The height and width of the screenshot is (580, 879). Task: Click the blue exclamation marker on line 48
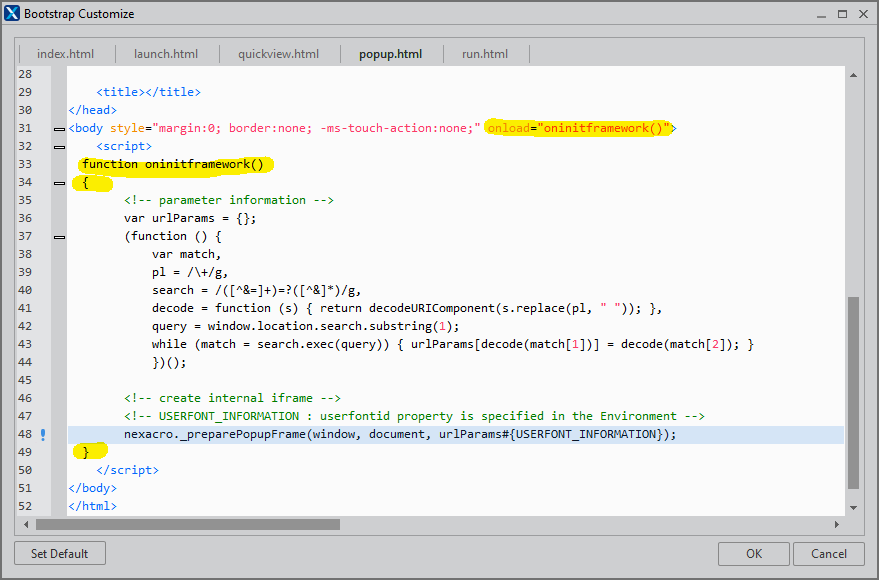(x=43, y=434)
